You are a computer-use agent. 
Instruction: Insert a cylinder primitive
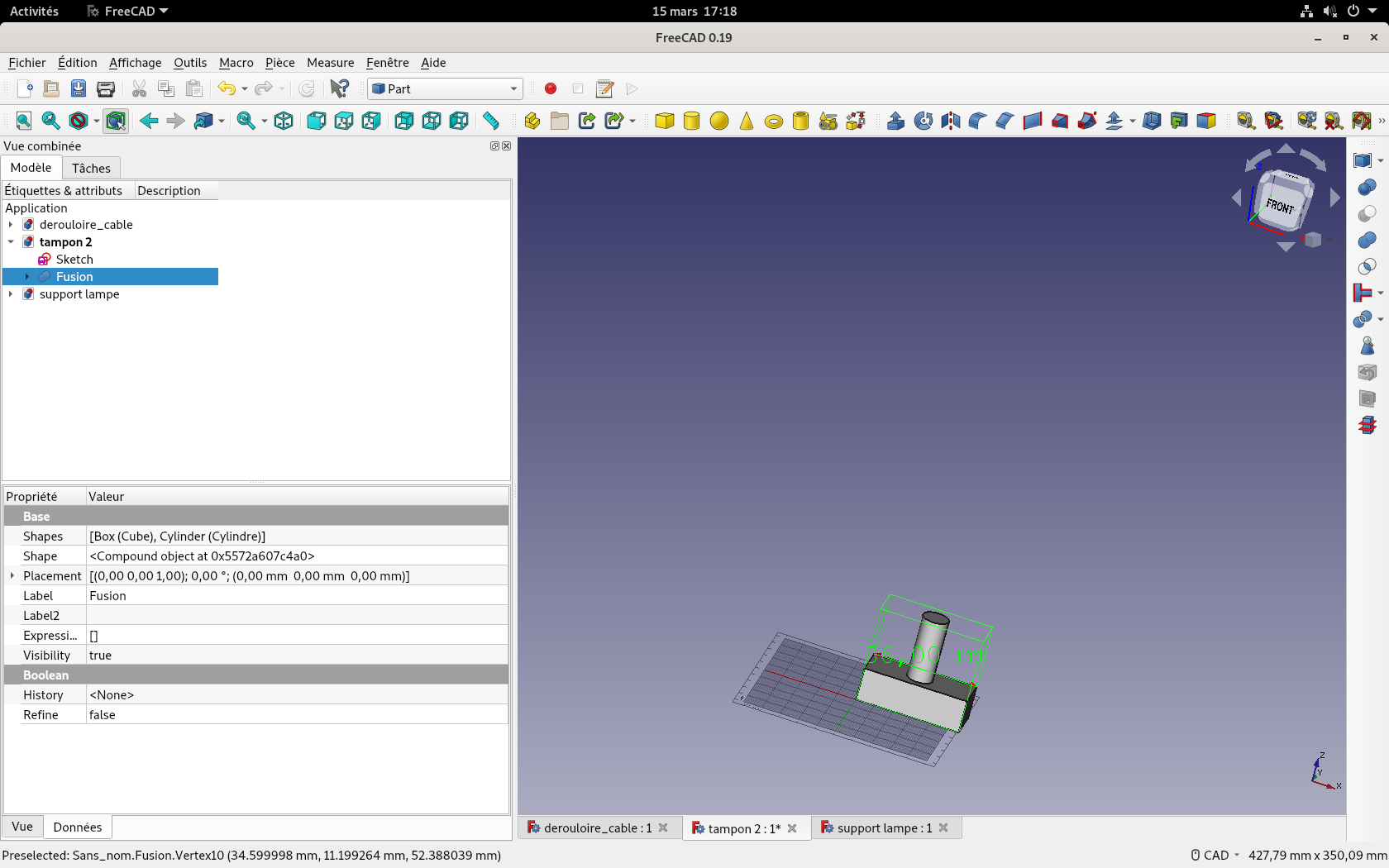[x=691, y=121]
